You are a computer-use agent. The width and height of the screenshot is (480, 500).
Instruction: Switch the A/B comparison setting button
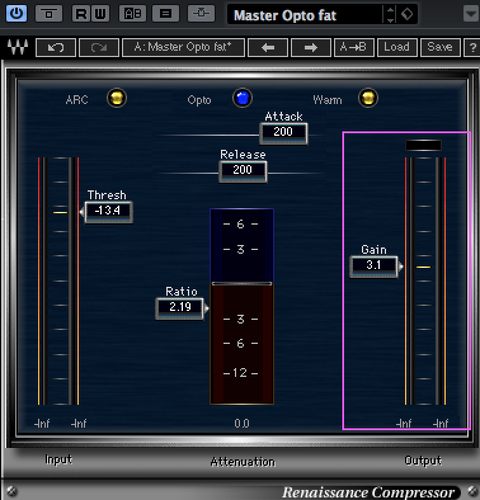132,14
